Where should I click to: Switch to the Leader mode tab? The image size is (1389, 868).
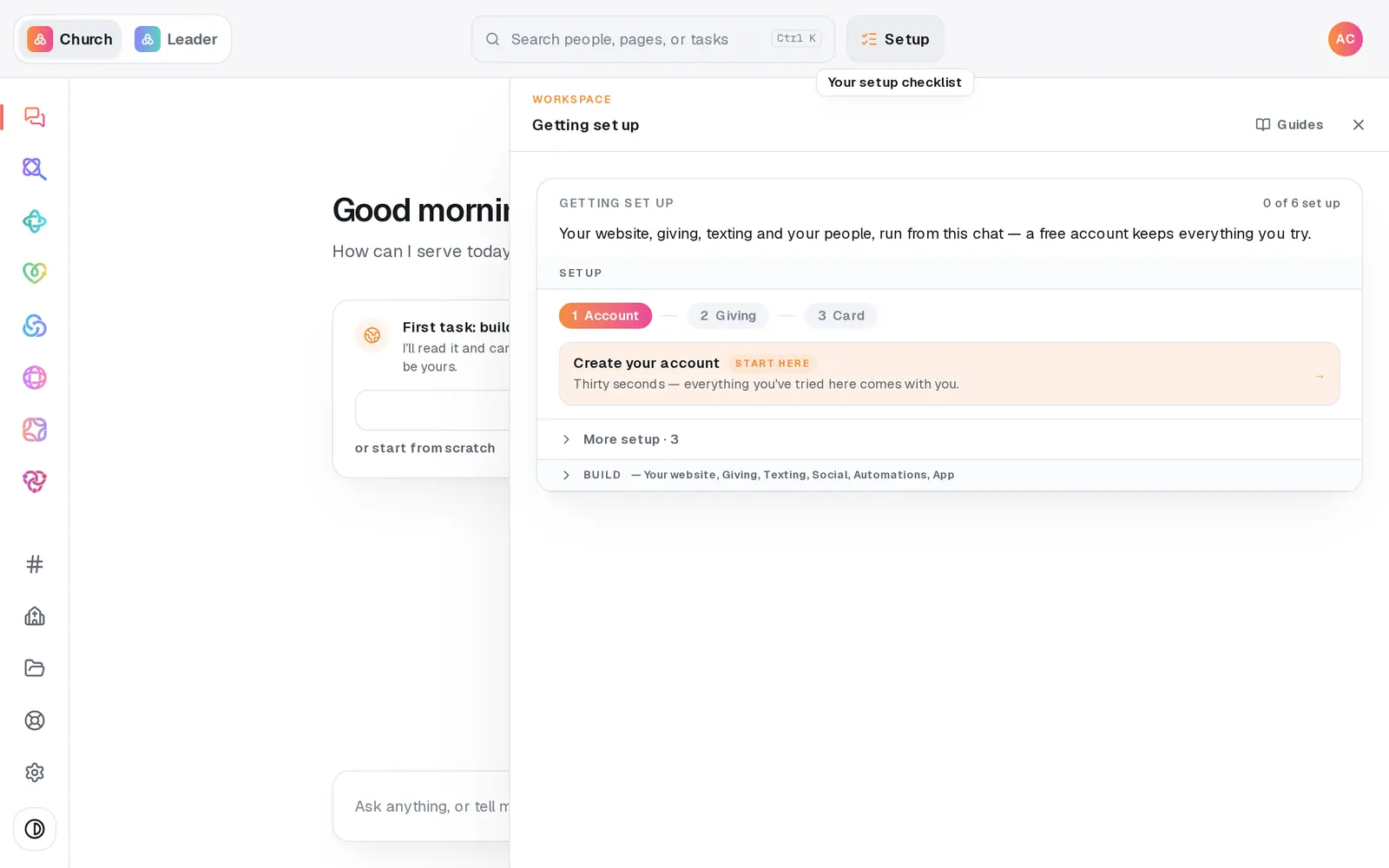[176, 39]
